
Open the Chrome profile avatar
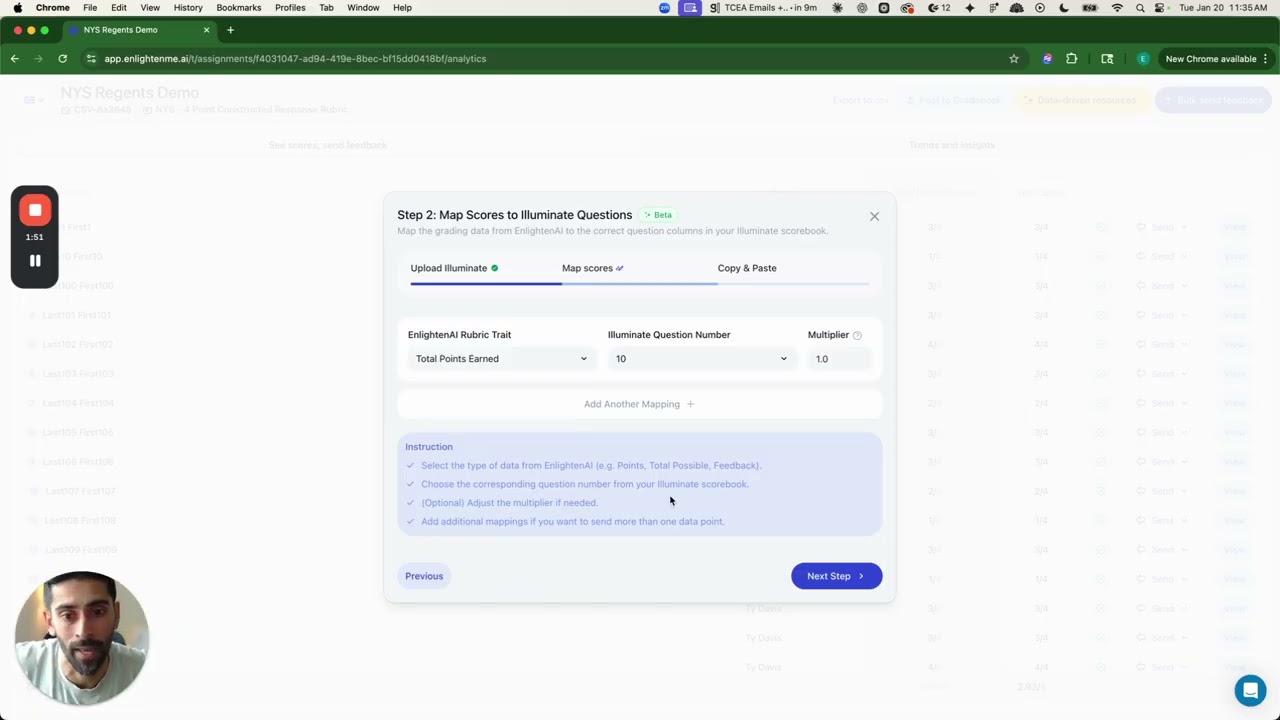[1143, 59]
